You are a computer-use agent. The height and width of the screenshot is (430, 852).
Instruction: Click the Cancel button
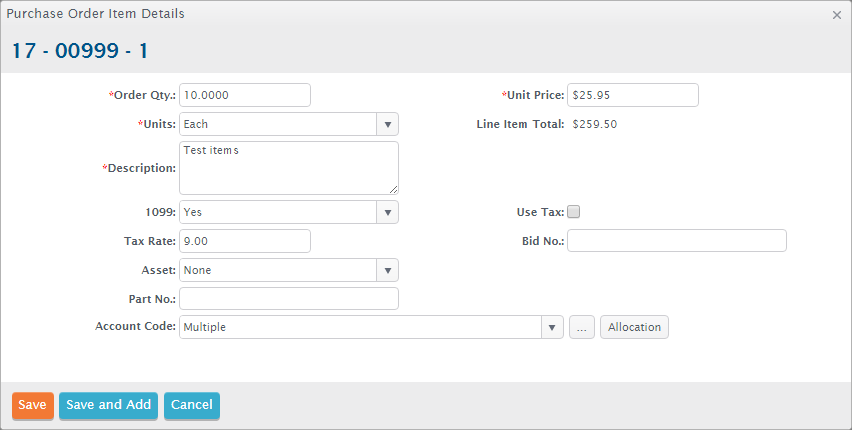191,405
